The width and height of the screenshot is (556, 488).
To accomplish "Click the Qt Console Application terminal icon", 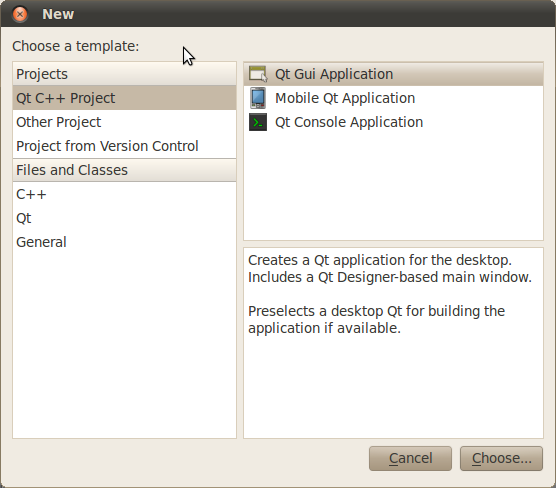I will (x=258, y=122).
